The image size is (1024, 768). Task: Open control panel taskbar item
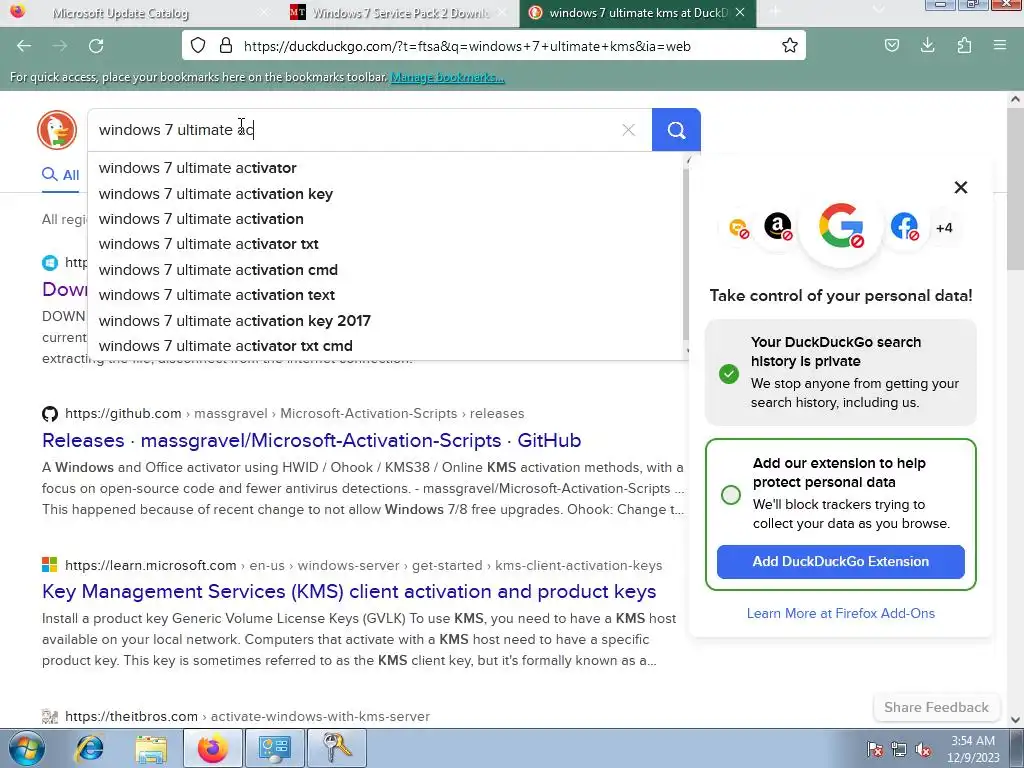[274, 748]
